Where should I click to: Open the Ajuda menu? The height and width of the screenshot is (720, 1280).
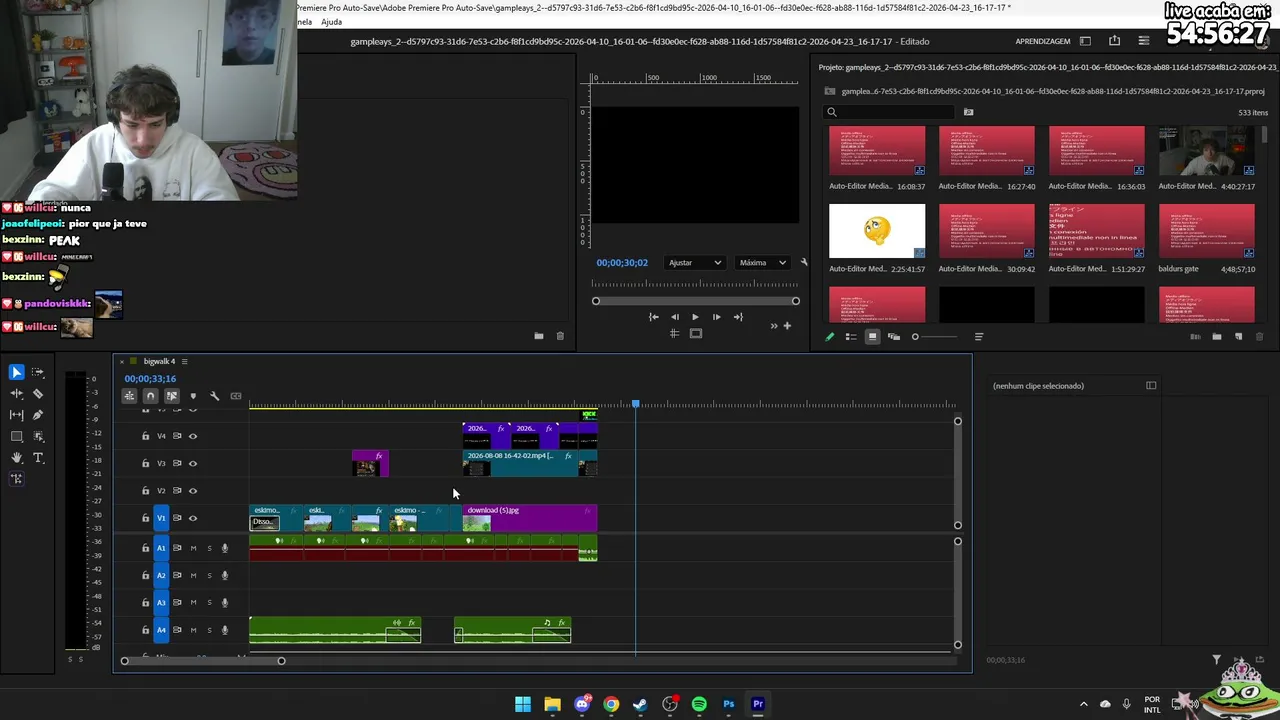tap(332, 22)
